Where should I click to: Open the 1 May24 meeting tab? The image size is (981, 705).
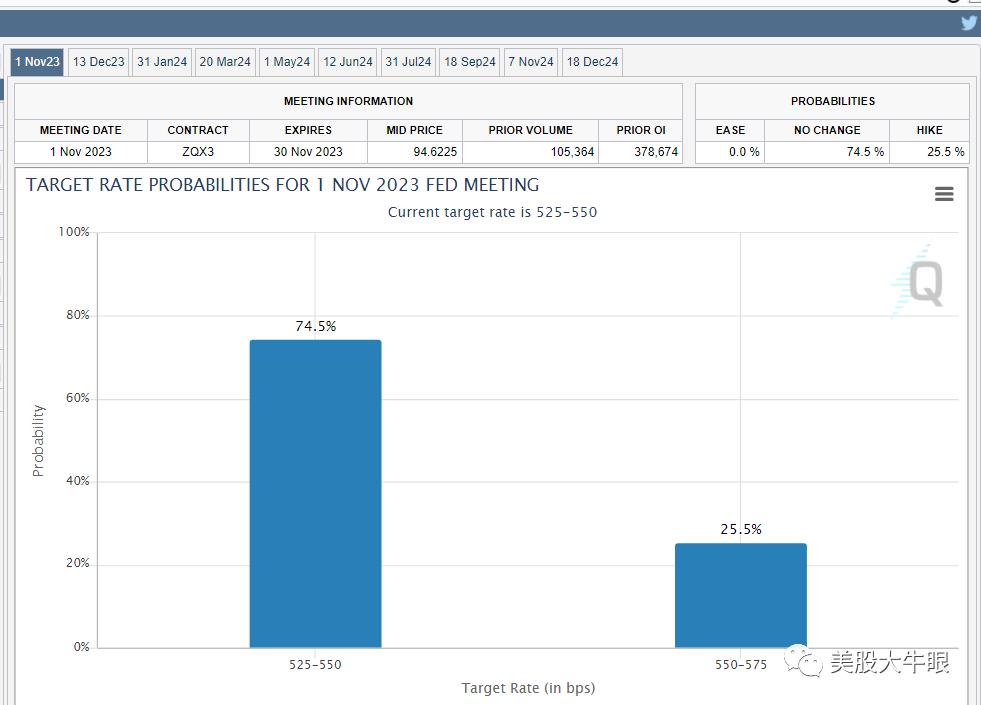click(287, 62)
